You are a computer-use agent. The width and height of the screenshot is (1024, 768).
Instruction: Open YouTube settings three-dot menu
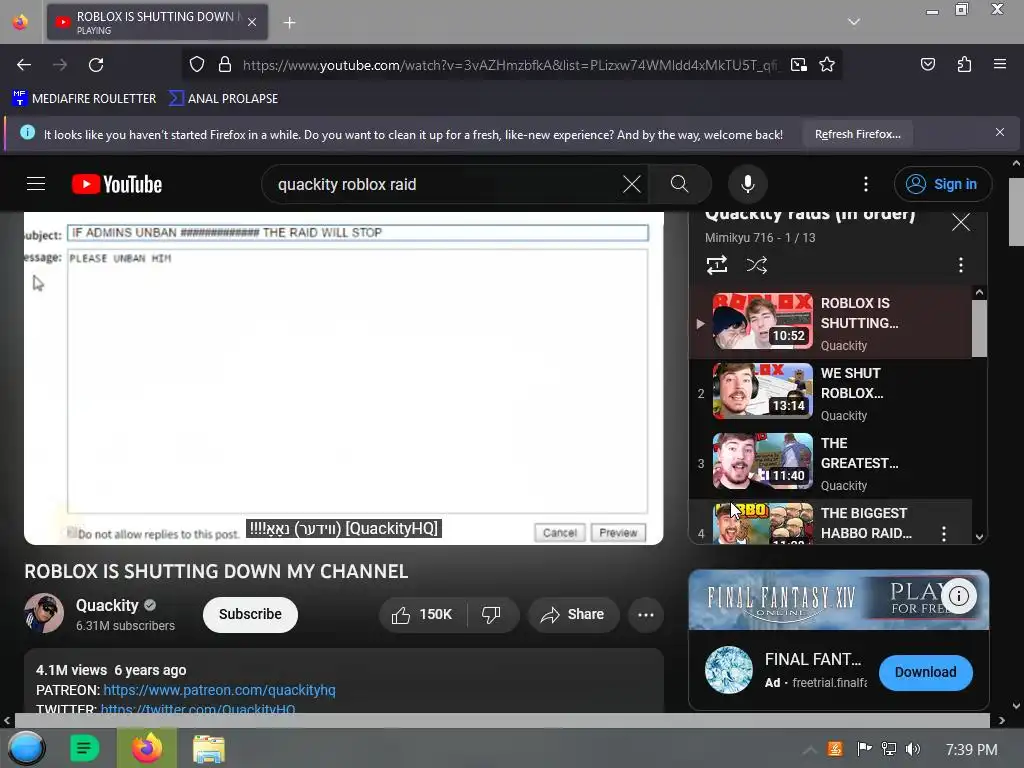[x=865, y=184]
